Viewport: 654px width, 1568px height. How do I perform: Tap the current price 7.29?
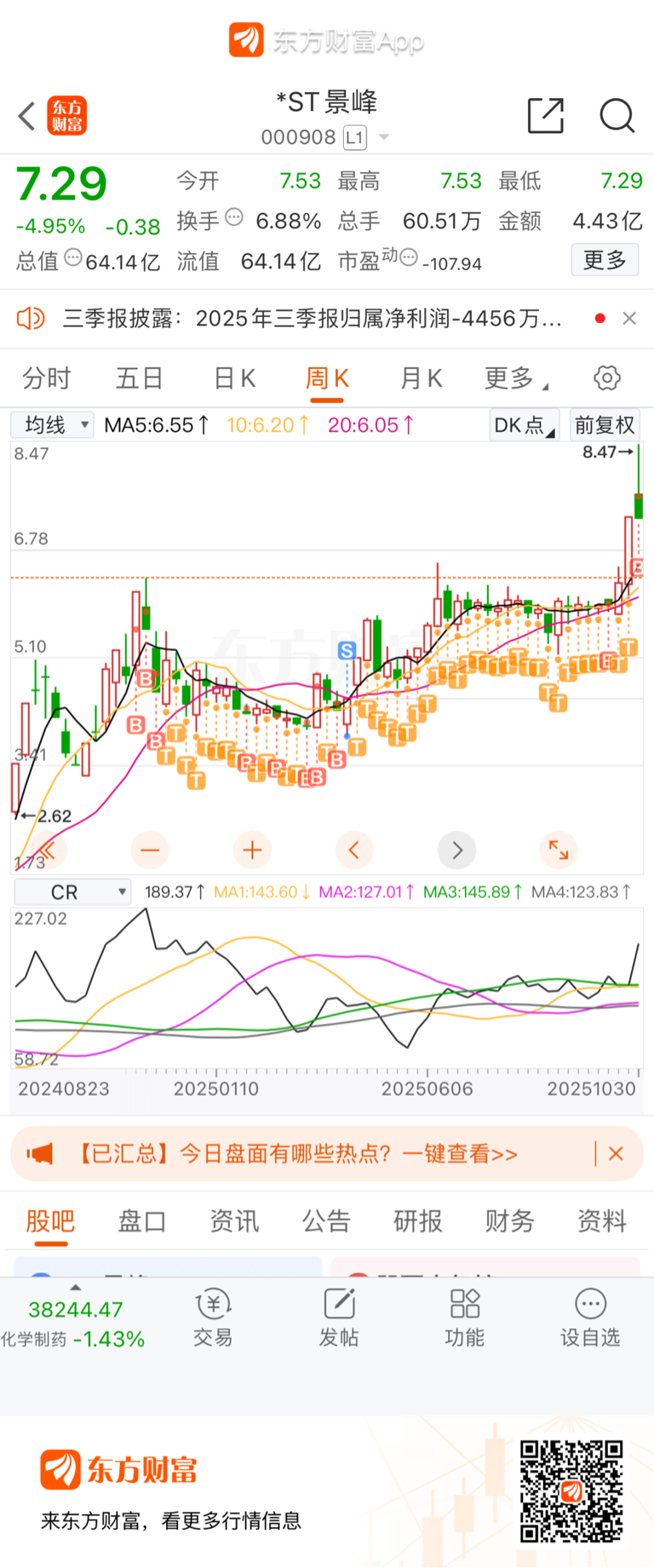click(x=61, y=185)
